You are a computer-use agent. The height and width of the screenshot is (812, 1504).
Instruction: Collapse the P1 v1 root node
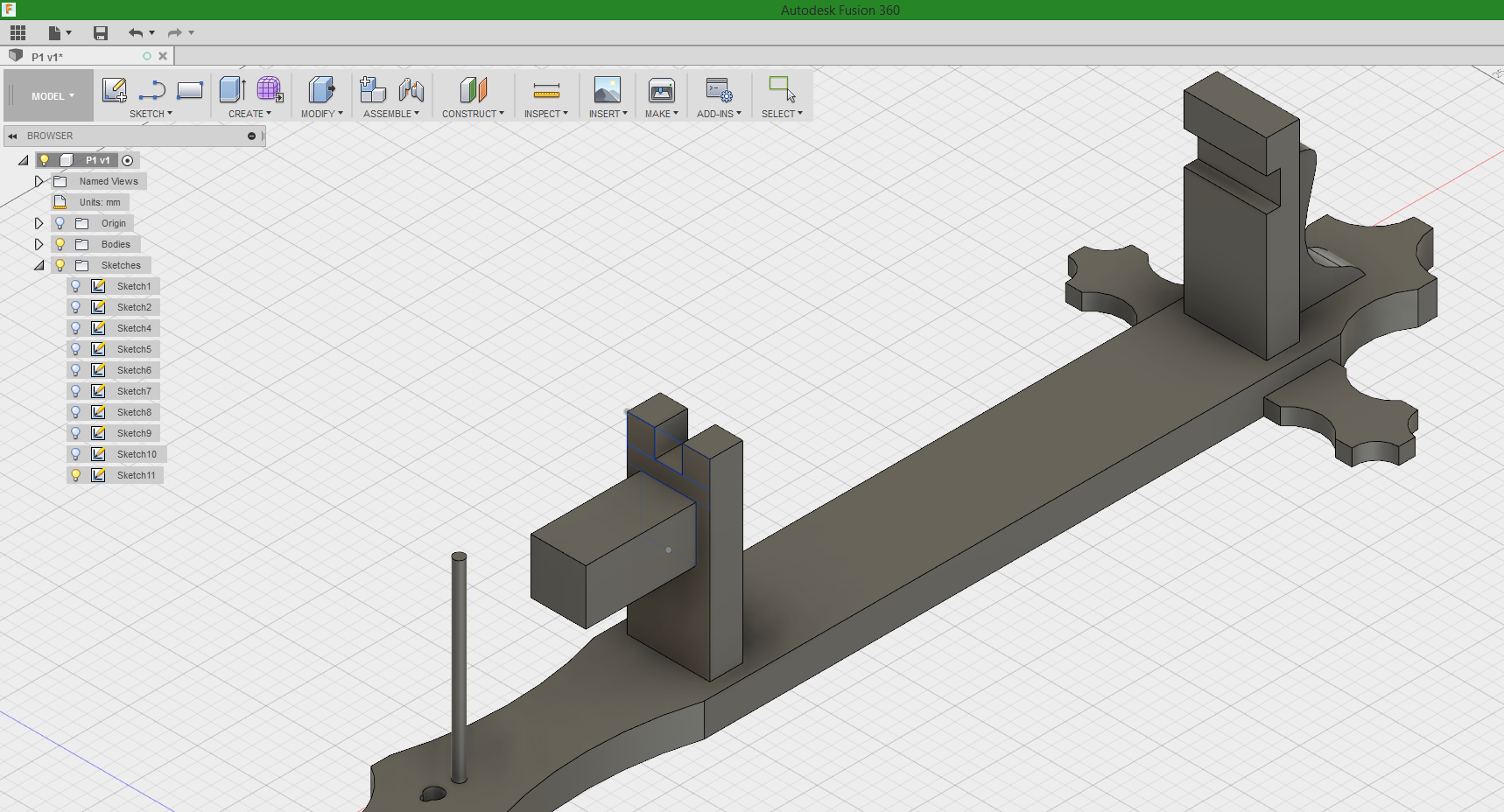[24, 160]
